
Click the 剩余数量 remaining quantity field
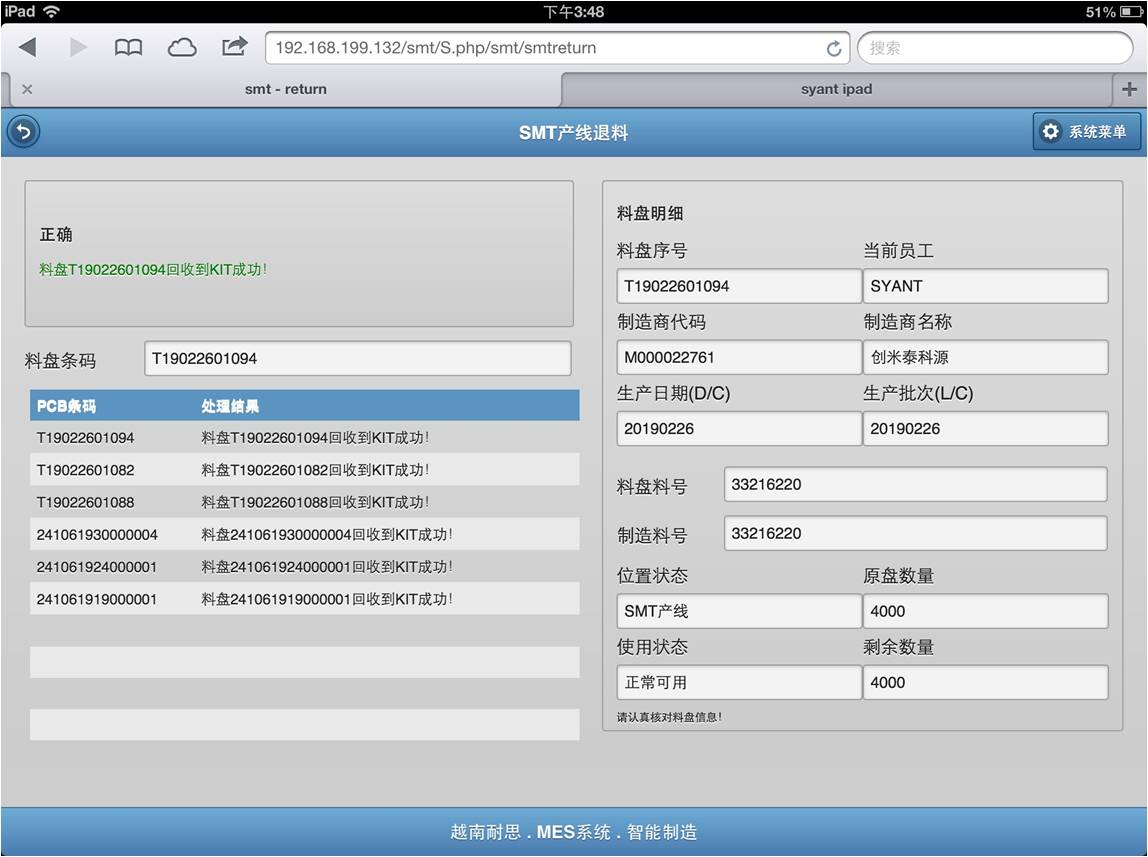coord(985,682)
